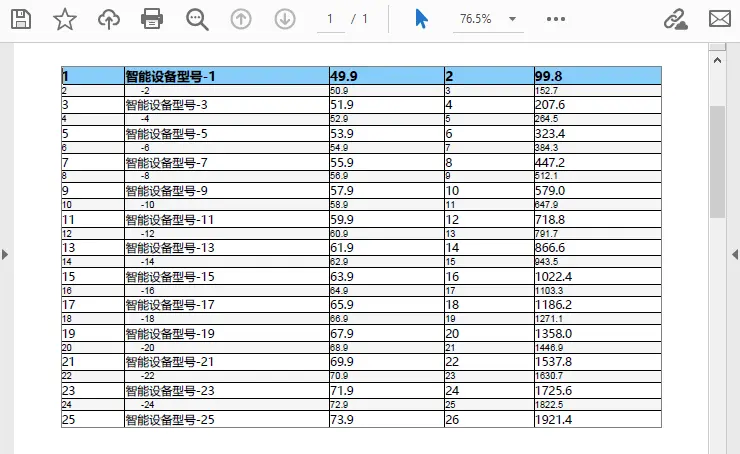Expand the right tools pane

coord(735,255)
